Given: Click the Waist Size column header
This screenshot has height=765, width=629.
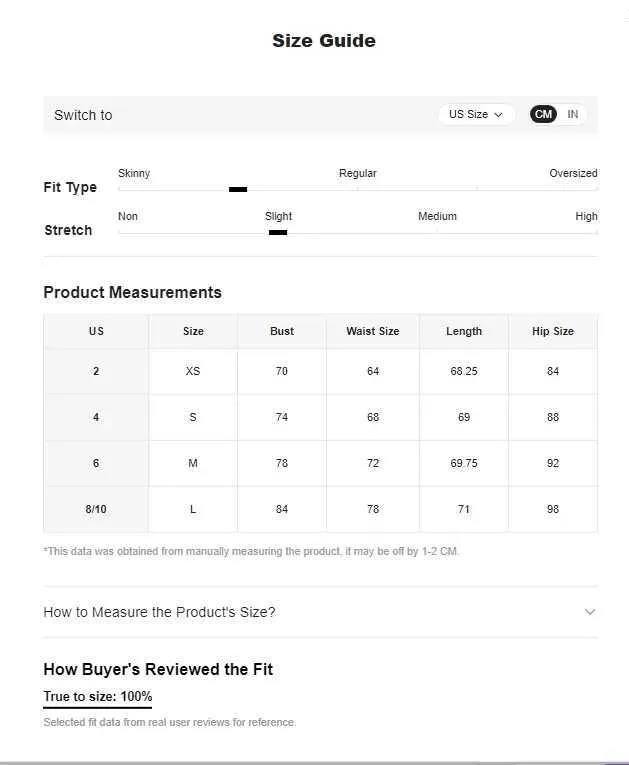Looking at the screenshot, I should click(373, 331).
